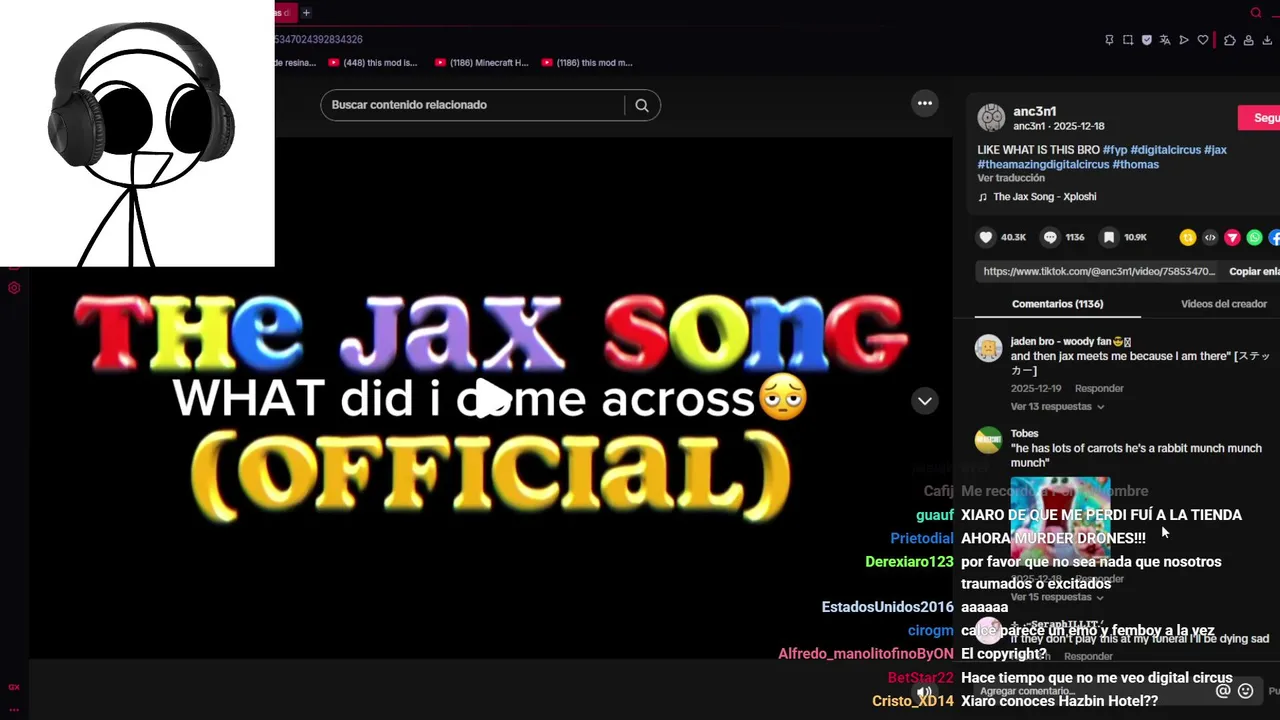1280x720 pixels.
Task: Switch to Videos del creador tab
Action: (x=1224, y=304)
